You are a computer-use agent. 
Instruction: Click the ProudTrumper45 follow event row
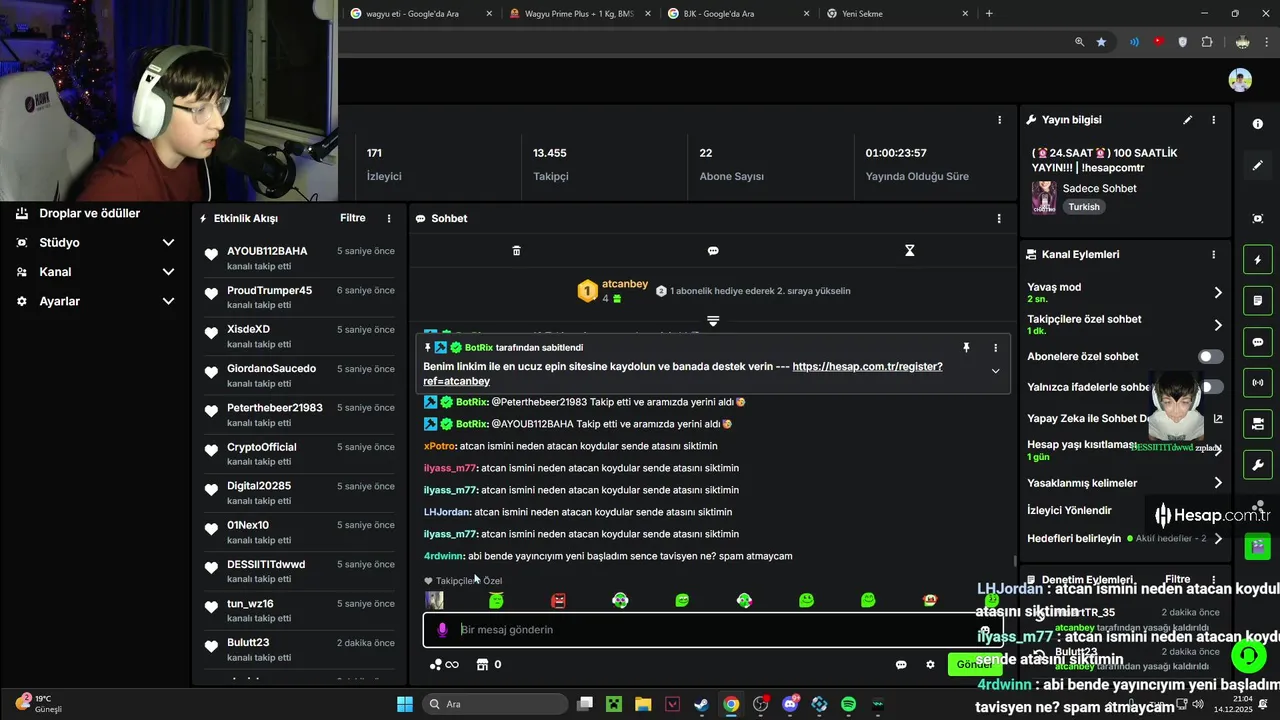[298, 297]
